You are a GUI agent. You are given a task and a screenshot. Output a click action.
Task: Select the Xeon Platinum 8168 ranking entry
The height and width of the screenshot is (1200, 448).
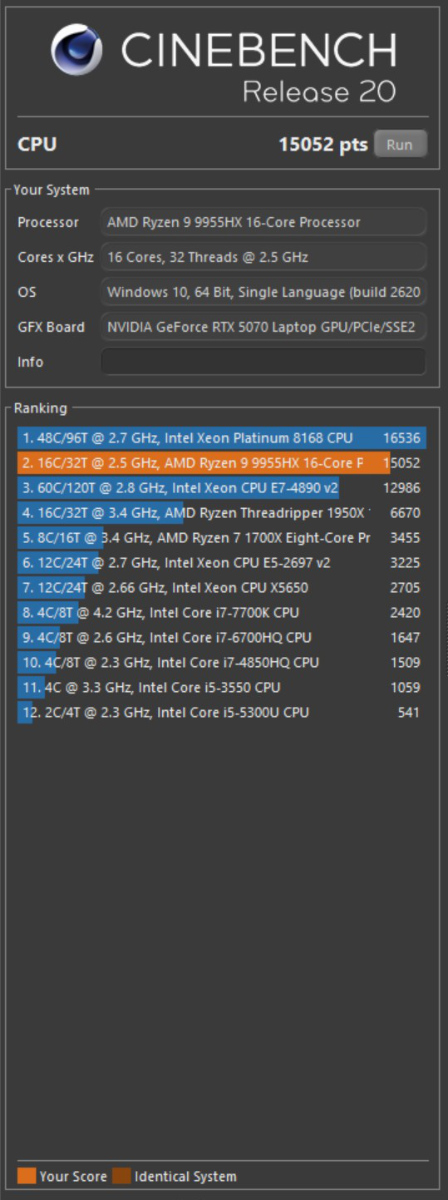222,438
